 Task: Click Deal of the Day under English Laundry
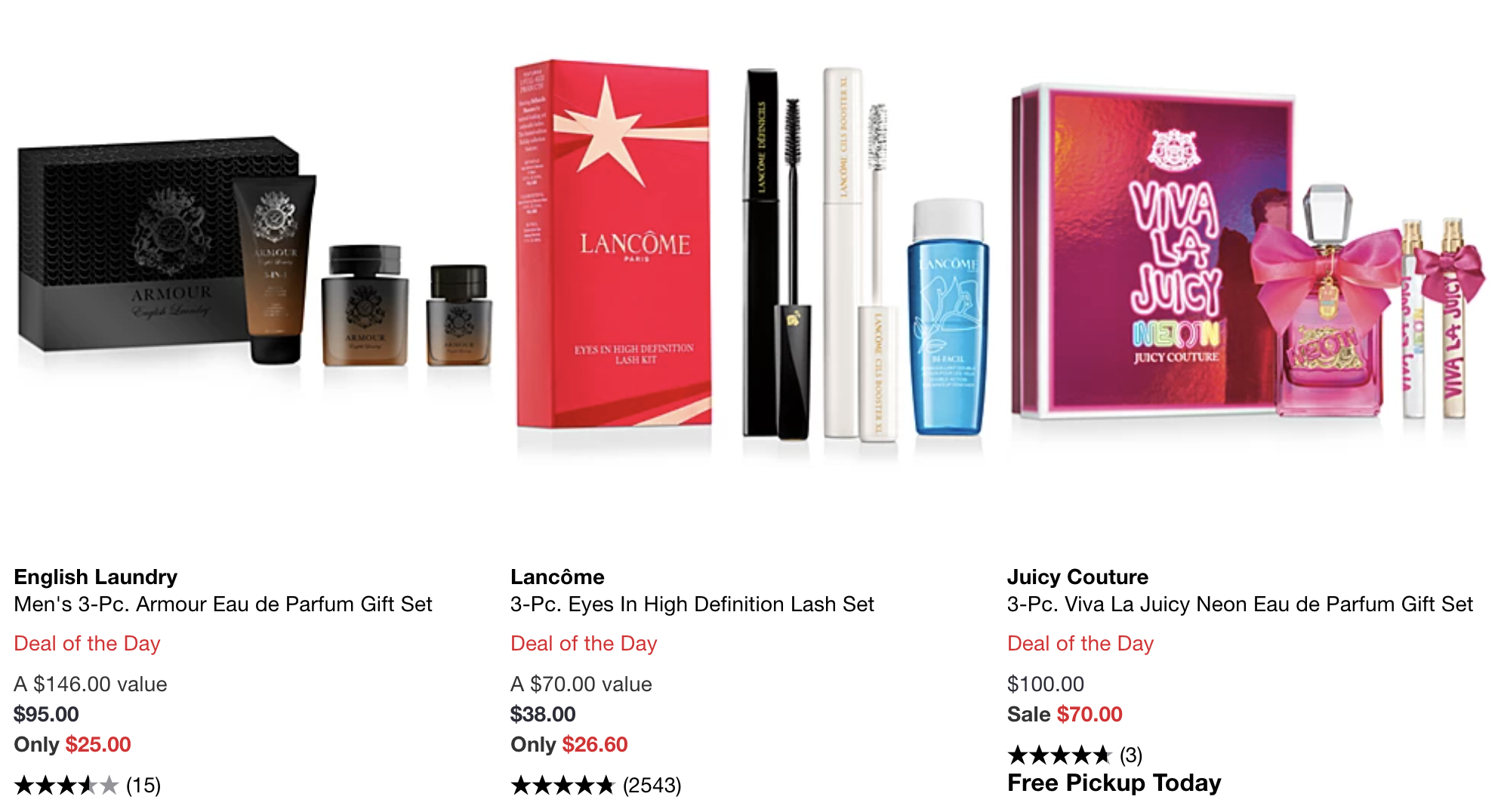point(88,644)
